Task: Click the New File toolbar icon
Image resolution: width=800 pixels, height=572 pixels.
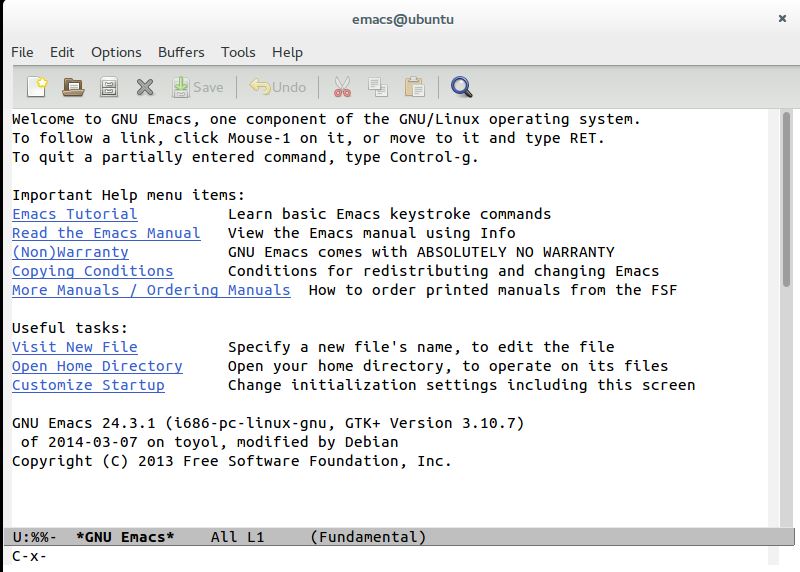Action: (x=36, y=87)
